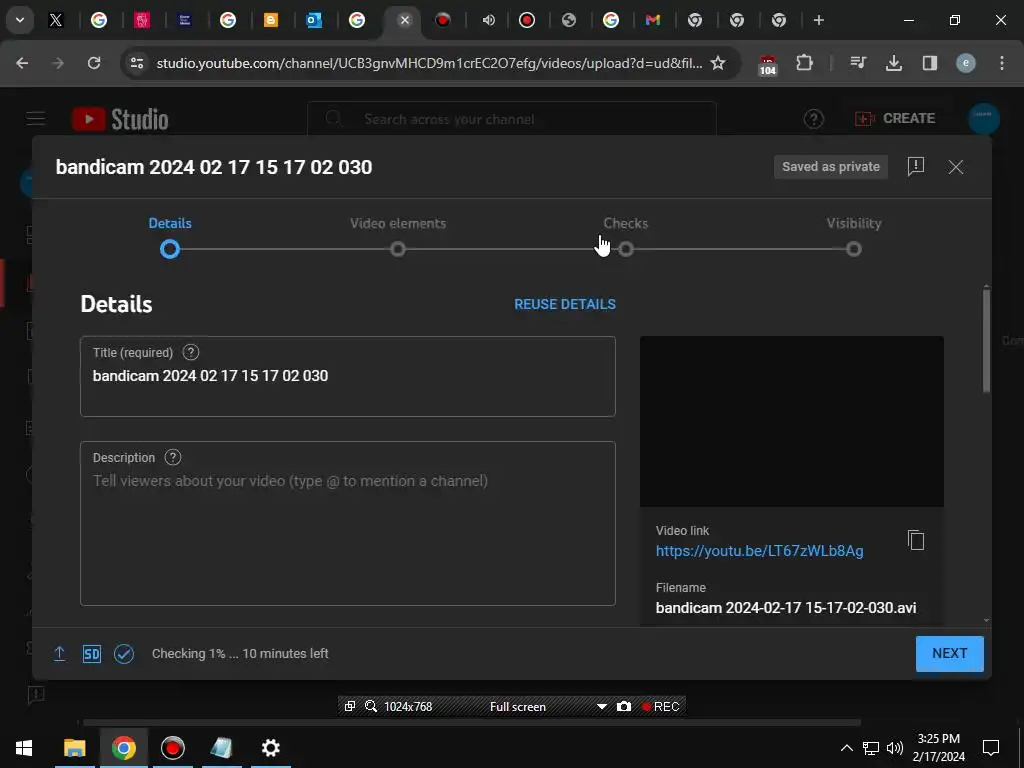Click the YouTube Studio logo
Screen dimensions: 1024x768
click(x=120, y=119)
